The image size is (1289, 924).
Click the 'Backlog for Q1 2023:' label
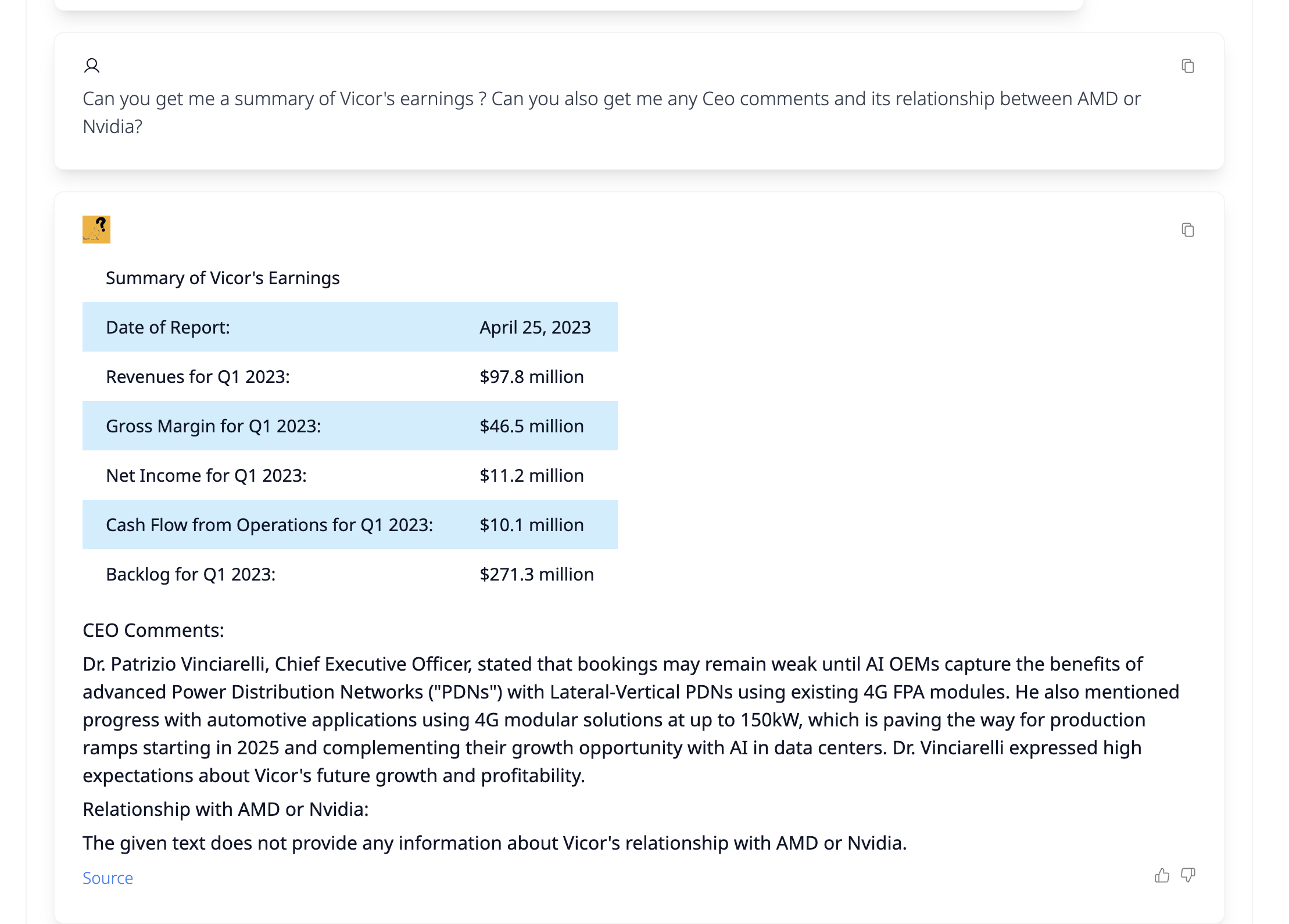(191, 574)
